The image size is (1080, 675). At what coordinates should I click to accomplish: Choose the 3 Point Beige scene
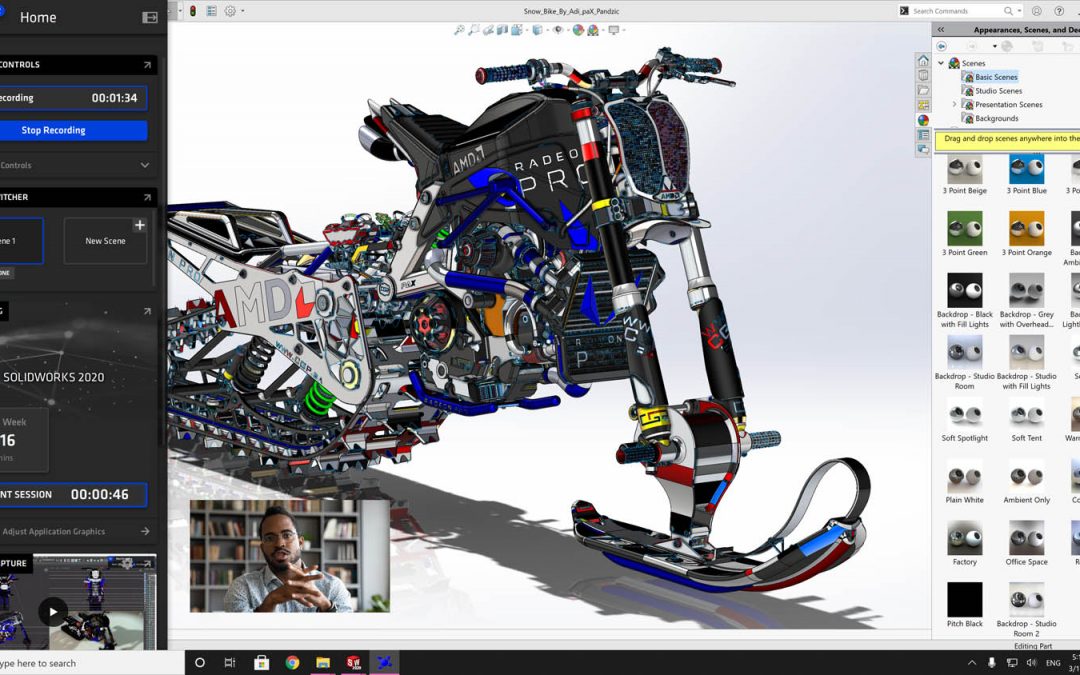964,175
